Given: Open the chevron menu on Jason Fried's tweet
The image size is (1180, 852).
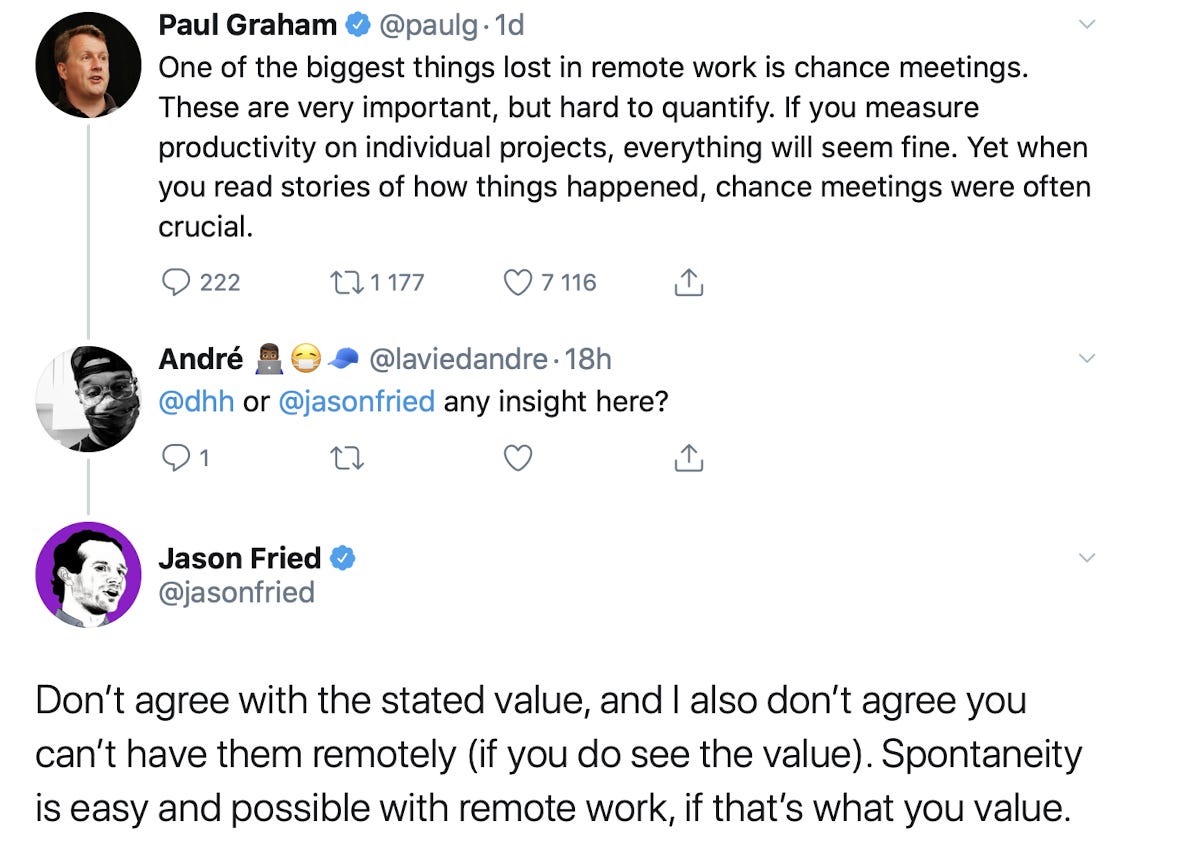Looking at the screenshot, I should (x=1087, y=557).
